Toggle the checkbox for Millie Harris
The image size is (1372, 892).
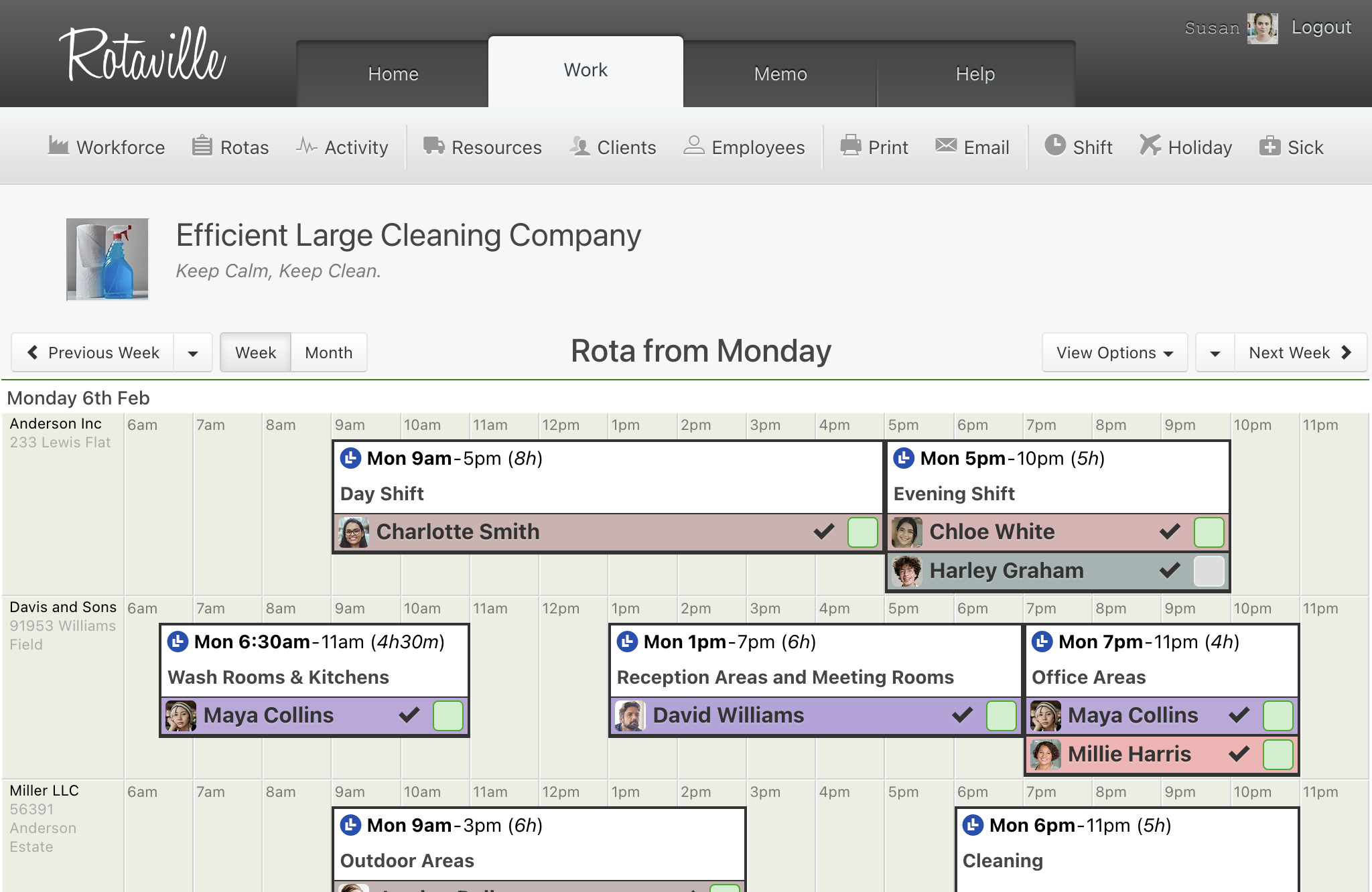pyautogui.click(x=1278, y=755)
